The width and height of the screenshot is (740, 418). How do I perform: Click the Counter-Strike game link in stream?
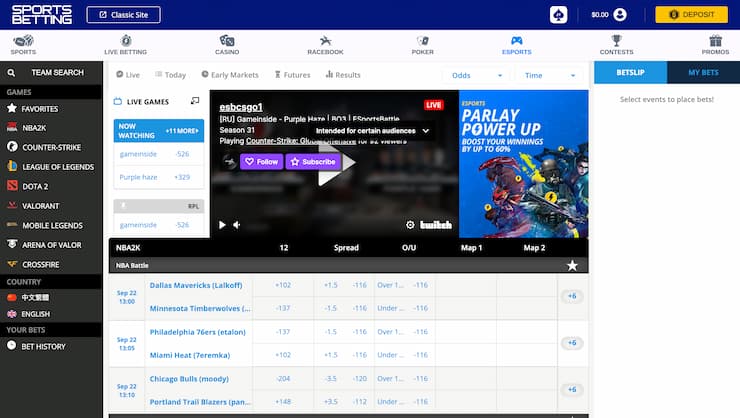(301, 141)
